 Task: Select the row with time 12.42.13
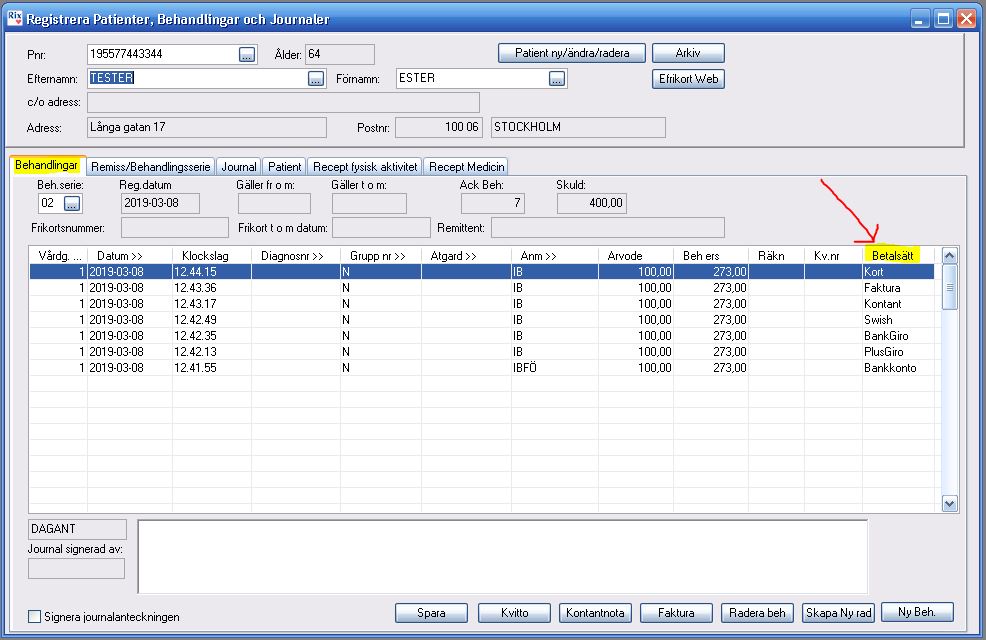482,352
